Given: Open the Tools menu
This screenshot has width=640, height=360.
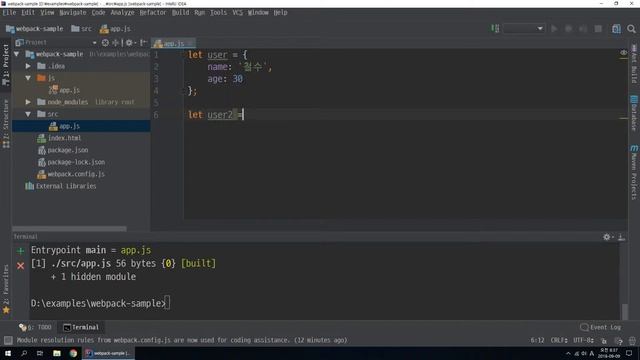Looking at the screenshot, I should [x=218, y=13].
